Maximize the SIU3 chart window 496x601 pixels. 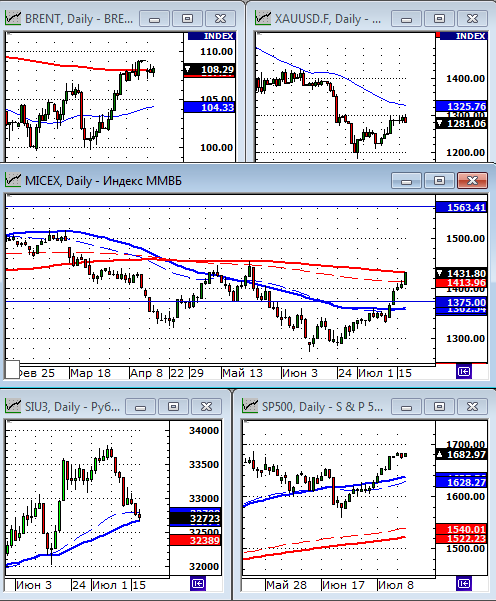(174, 406)
